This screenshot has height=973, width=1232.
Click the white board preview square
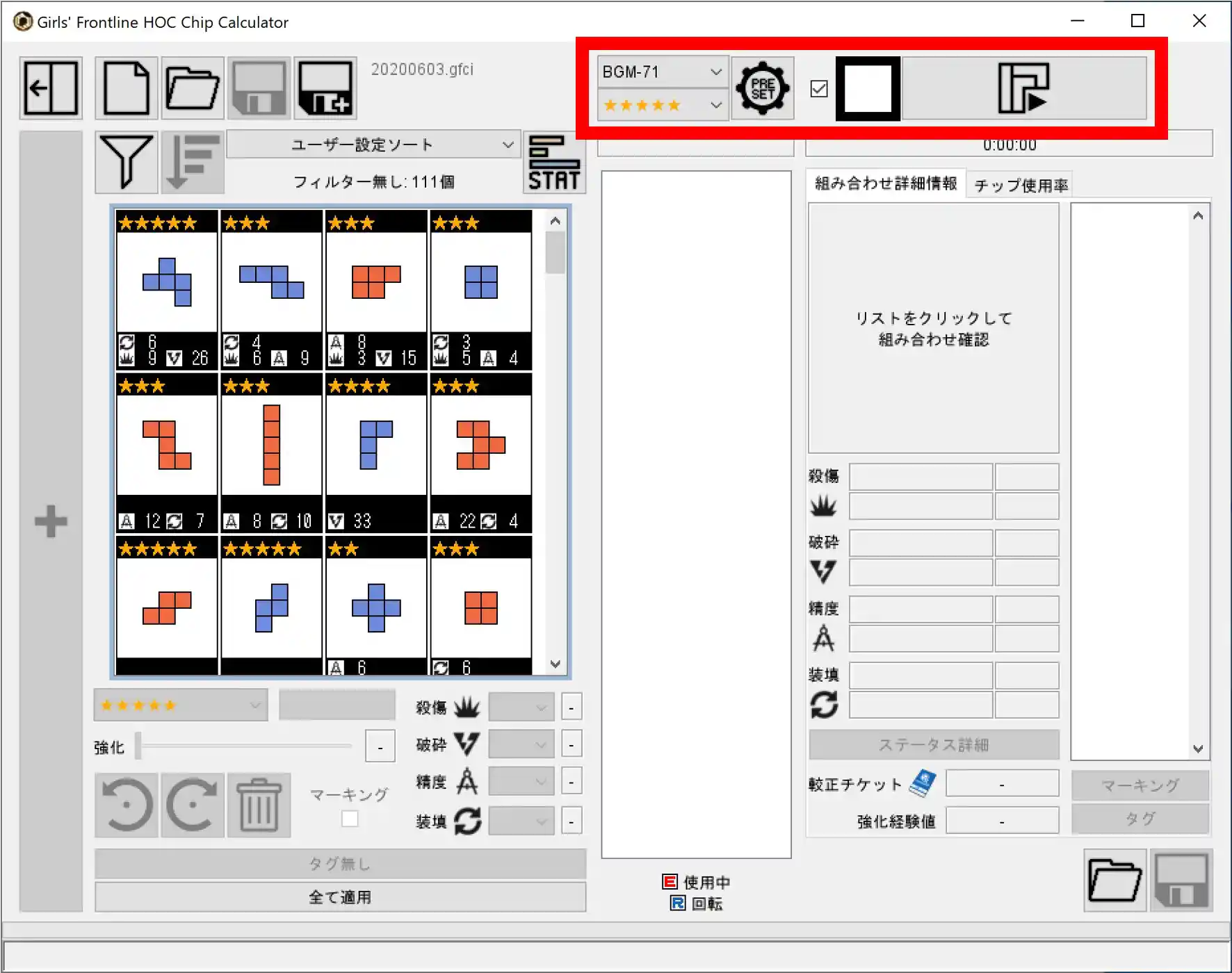(x=867, y=88)
